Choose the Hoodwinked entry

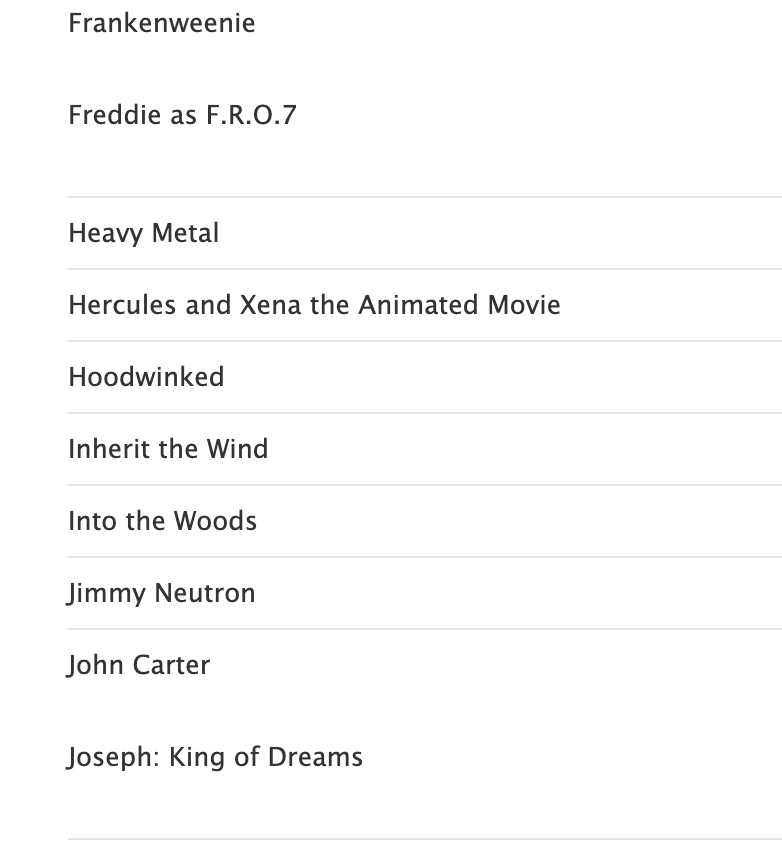[146, 377]
